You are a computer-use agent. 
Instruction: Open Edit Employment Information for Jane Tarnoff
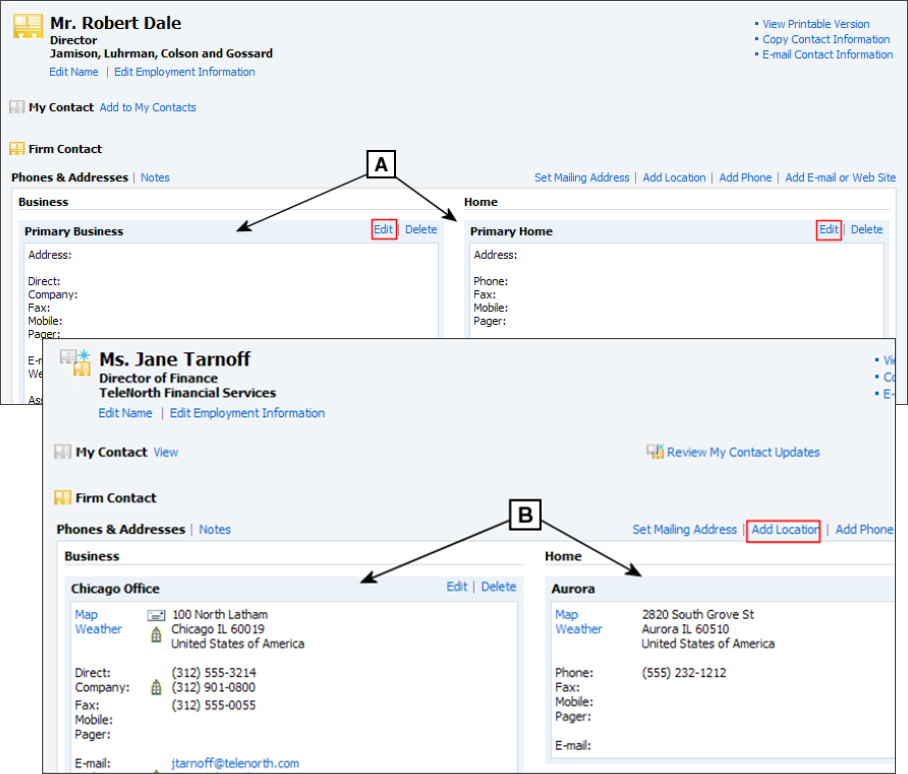(247, 413)
